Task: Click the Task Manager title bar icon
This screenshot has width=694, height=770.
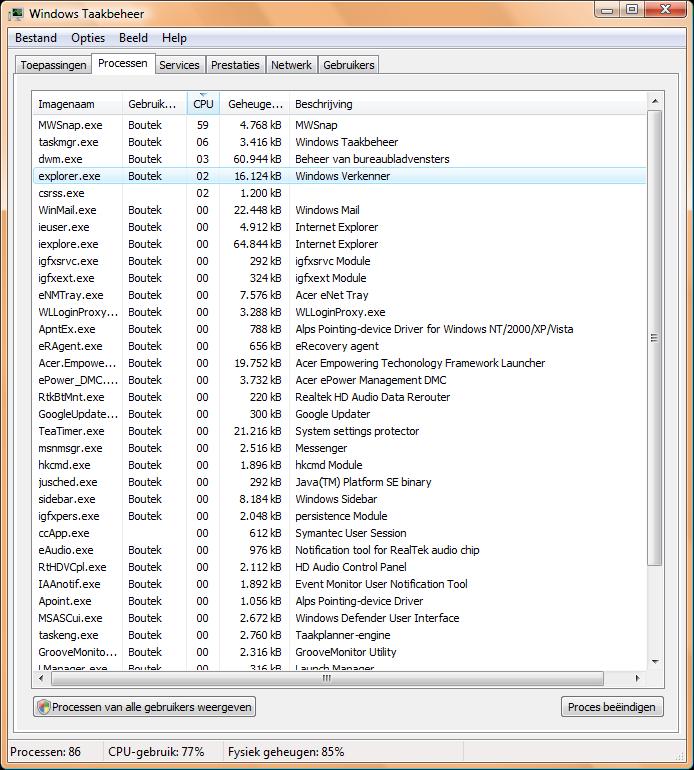Action: point(16,13)
